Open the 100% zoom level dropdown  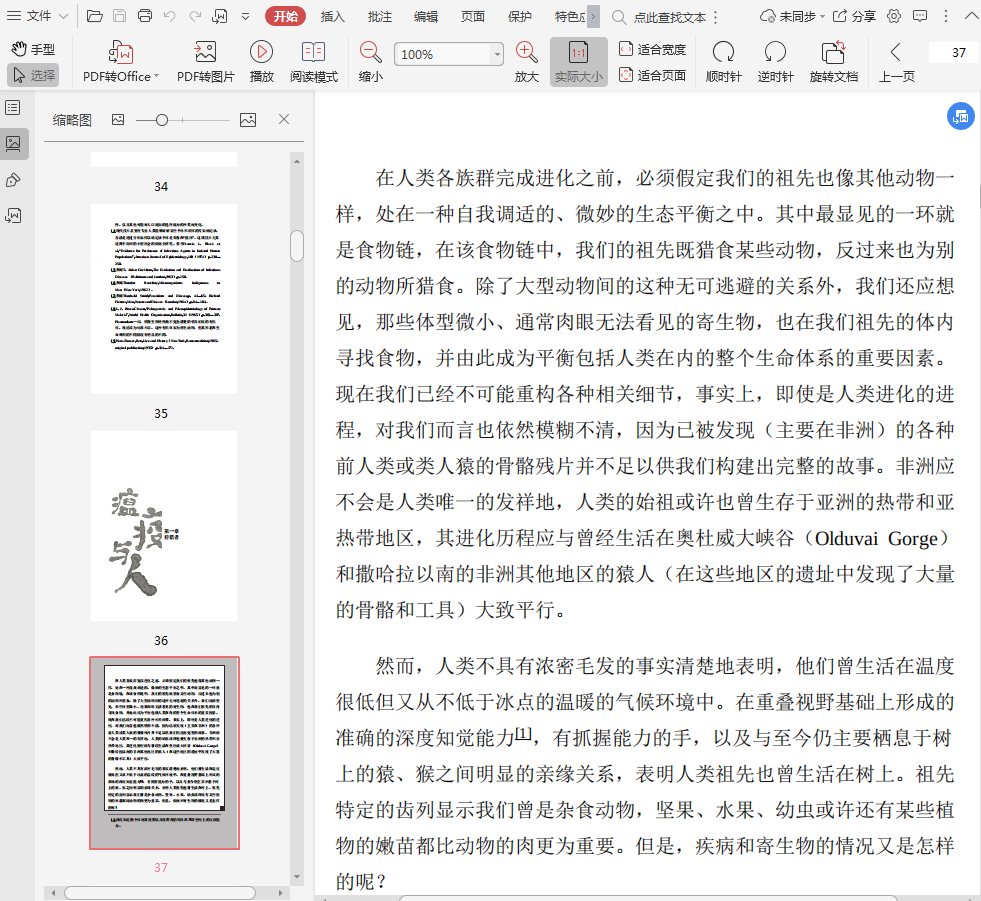(x=497, y=55)
